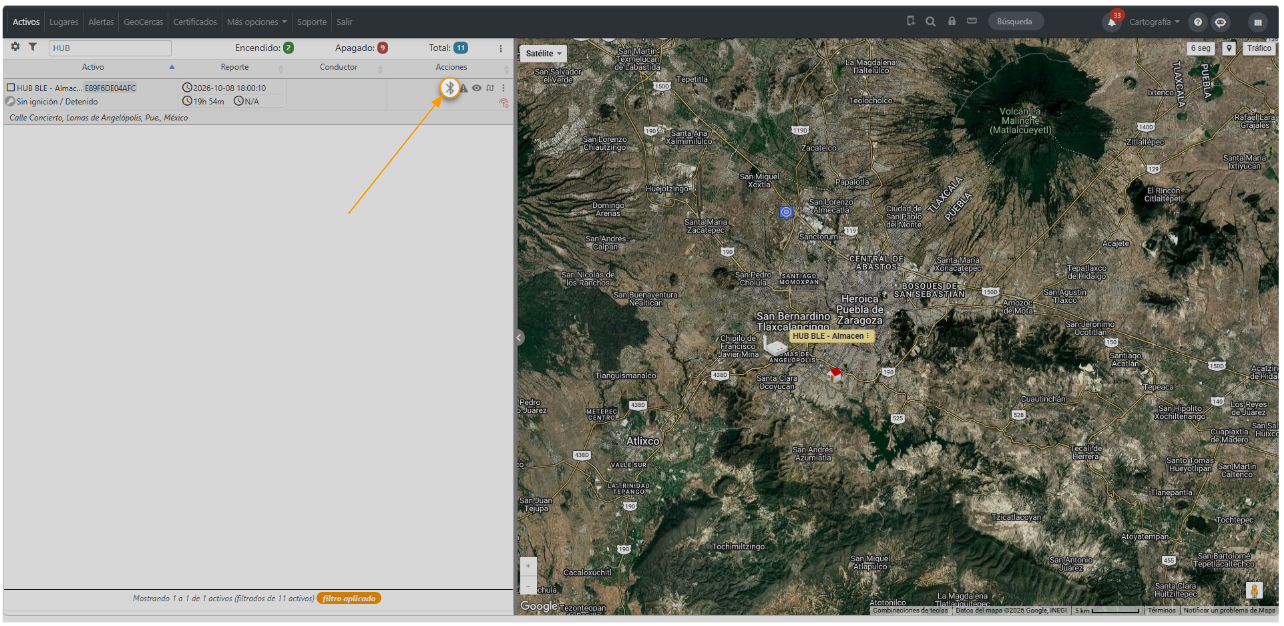
Task: Click the magnifier search icon in top bar
Action: [x=930, y=21]
